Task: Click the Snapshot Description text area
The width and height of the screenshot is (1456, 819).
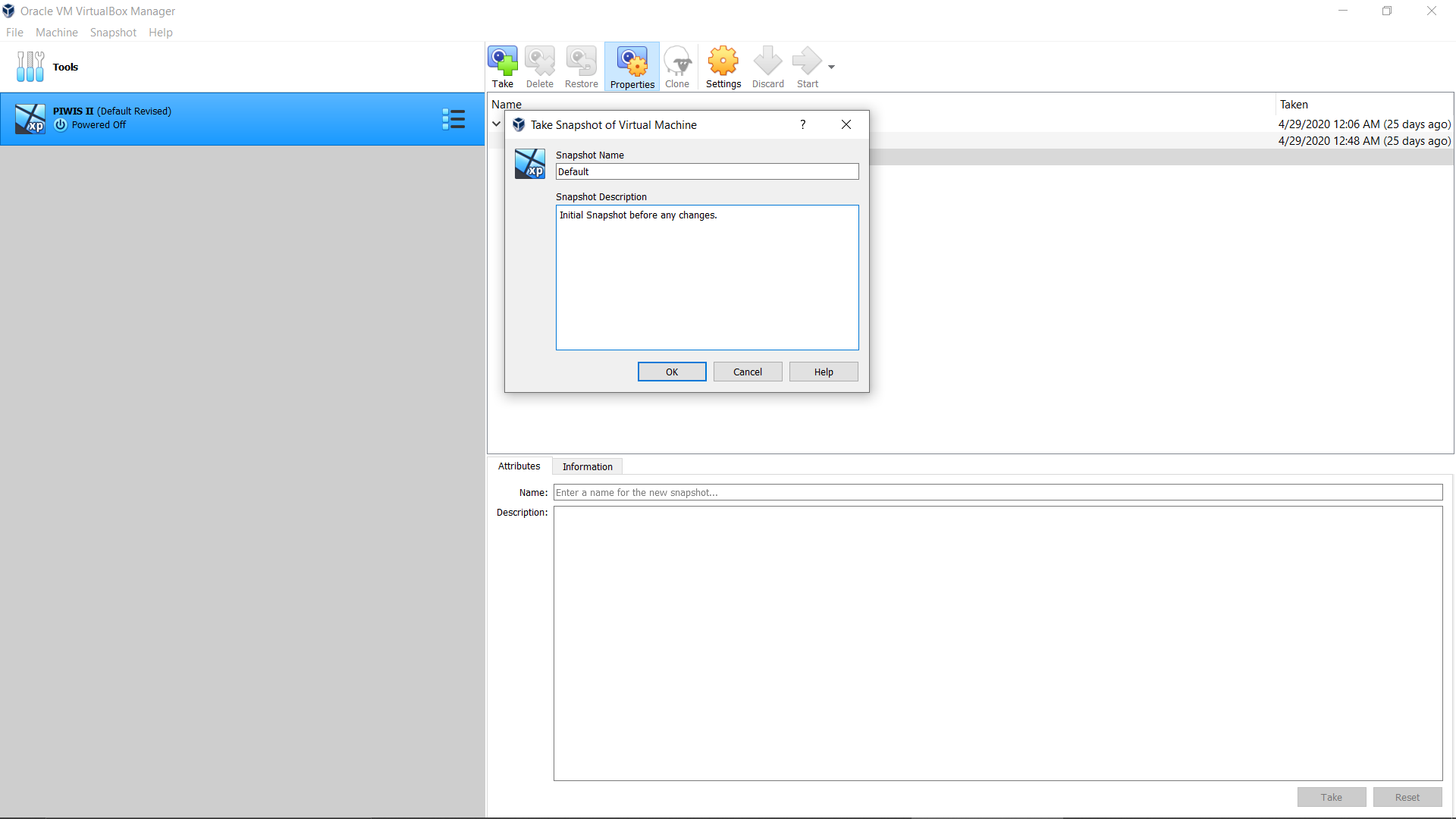Action: tap(706, 278)
